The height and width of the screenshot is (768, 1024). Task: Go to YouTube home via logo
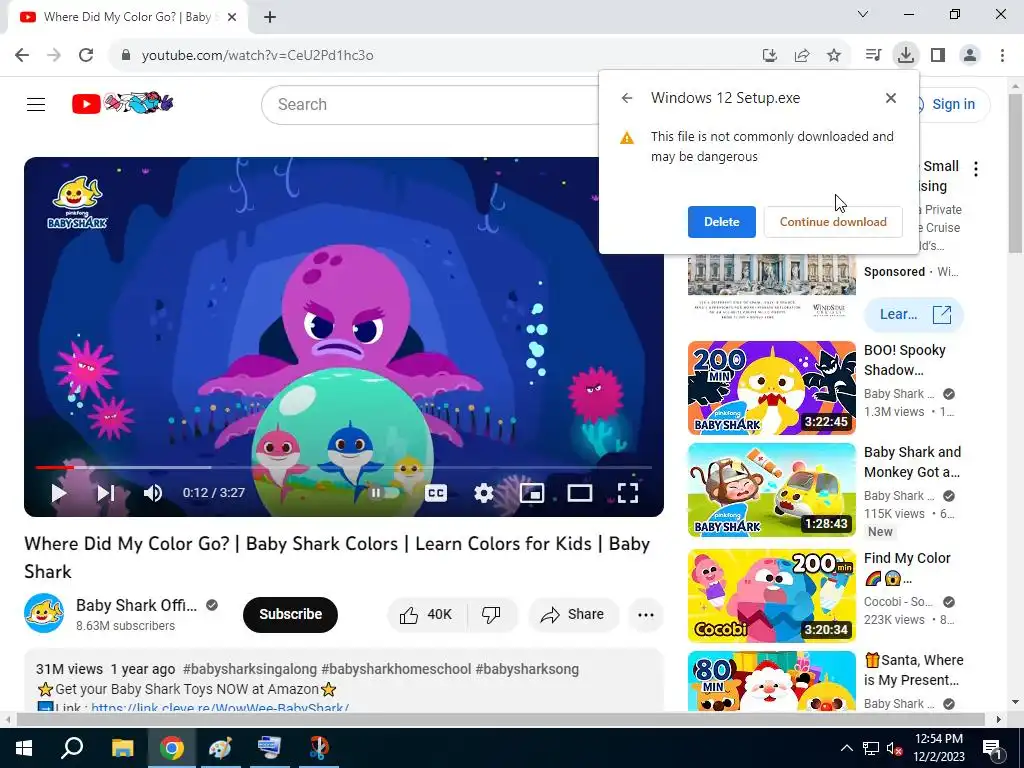[122, 103]
